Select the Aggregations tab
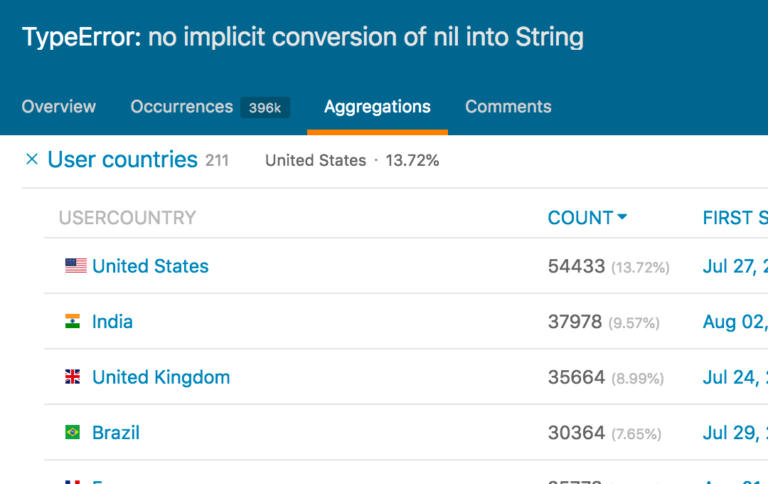The width and height of the screenshot is (768, 484). pos(377,107)
